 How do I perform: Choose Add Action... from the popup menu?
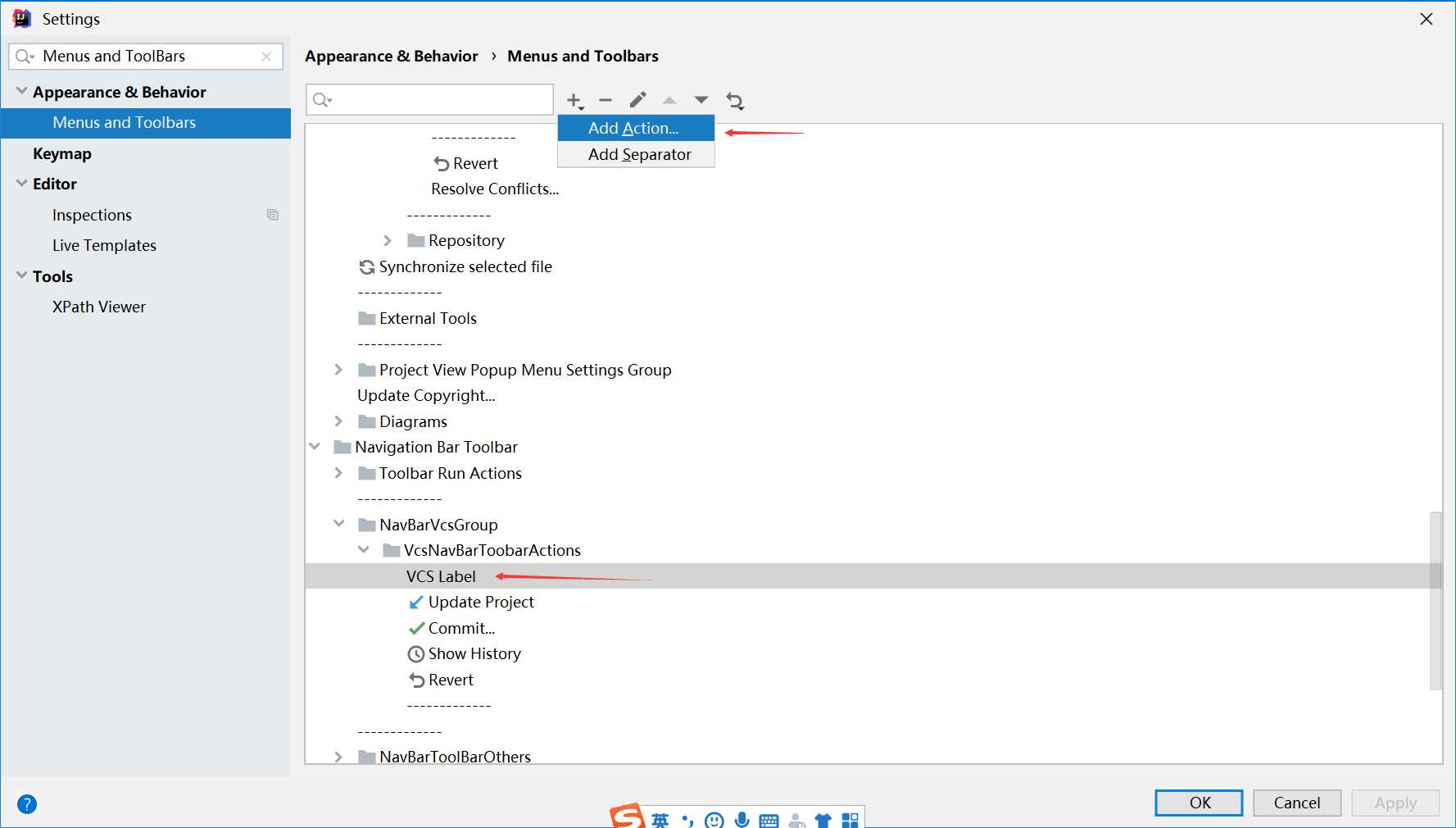click(636, 128)
